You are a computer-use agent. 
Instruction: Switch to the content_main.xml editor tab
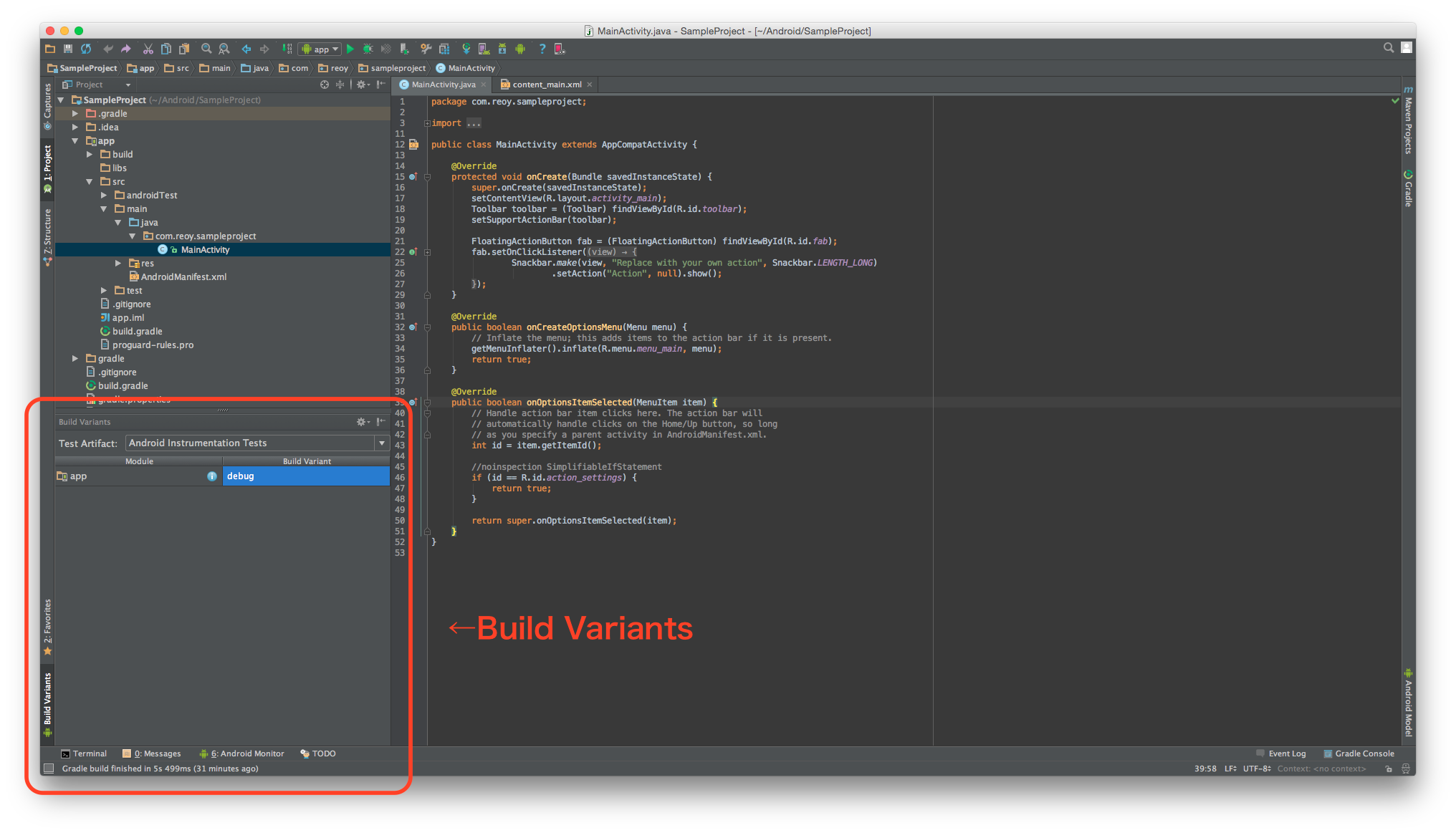pos(546,85)
